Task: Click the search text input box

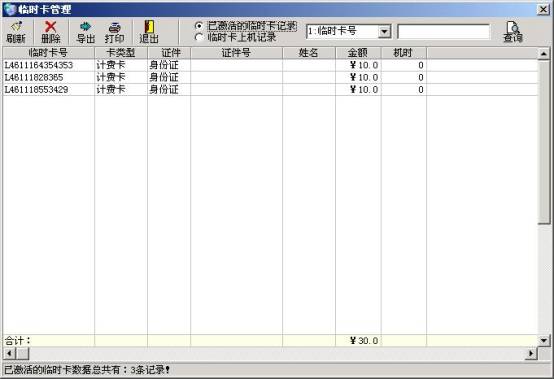Action: pyautogui.click(x=444, y=32)
